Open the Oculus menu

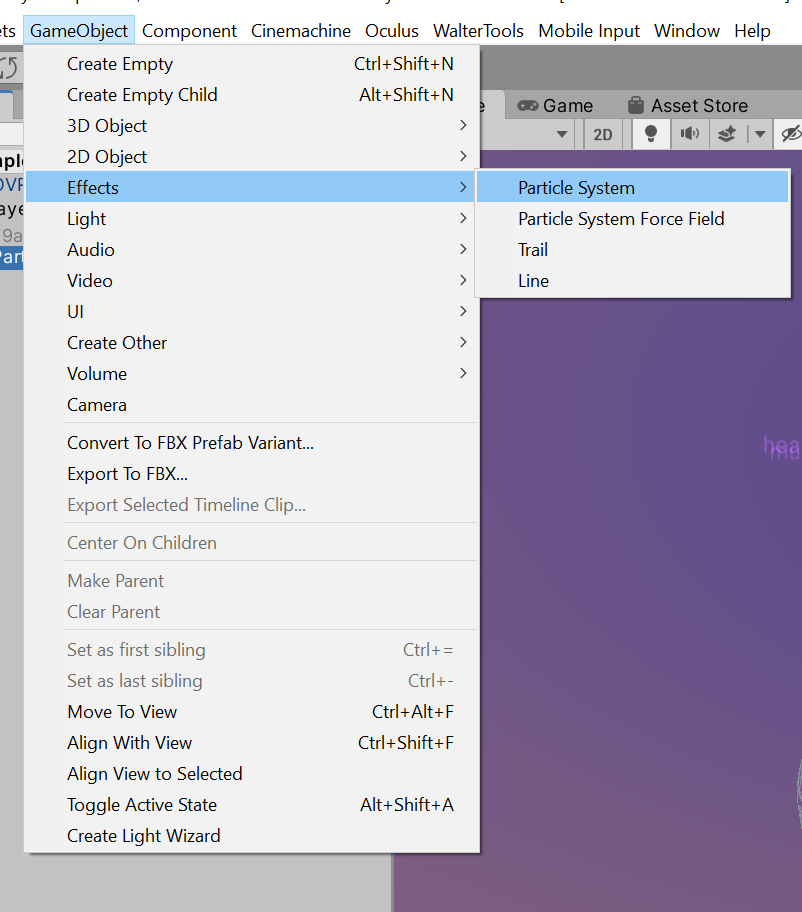391,30
